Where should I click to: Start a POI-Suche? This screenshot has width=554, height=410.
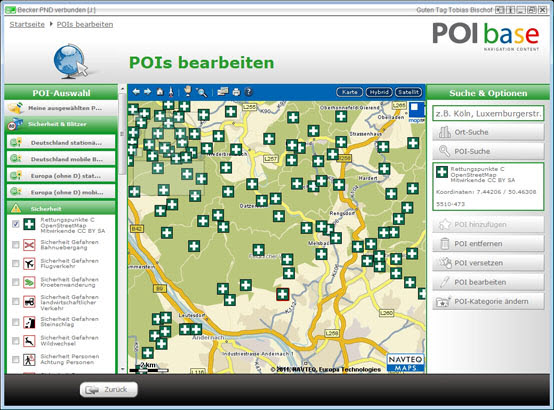pyautogui.click(x=488, y=151)
